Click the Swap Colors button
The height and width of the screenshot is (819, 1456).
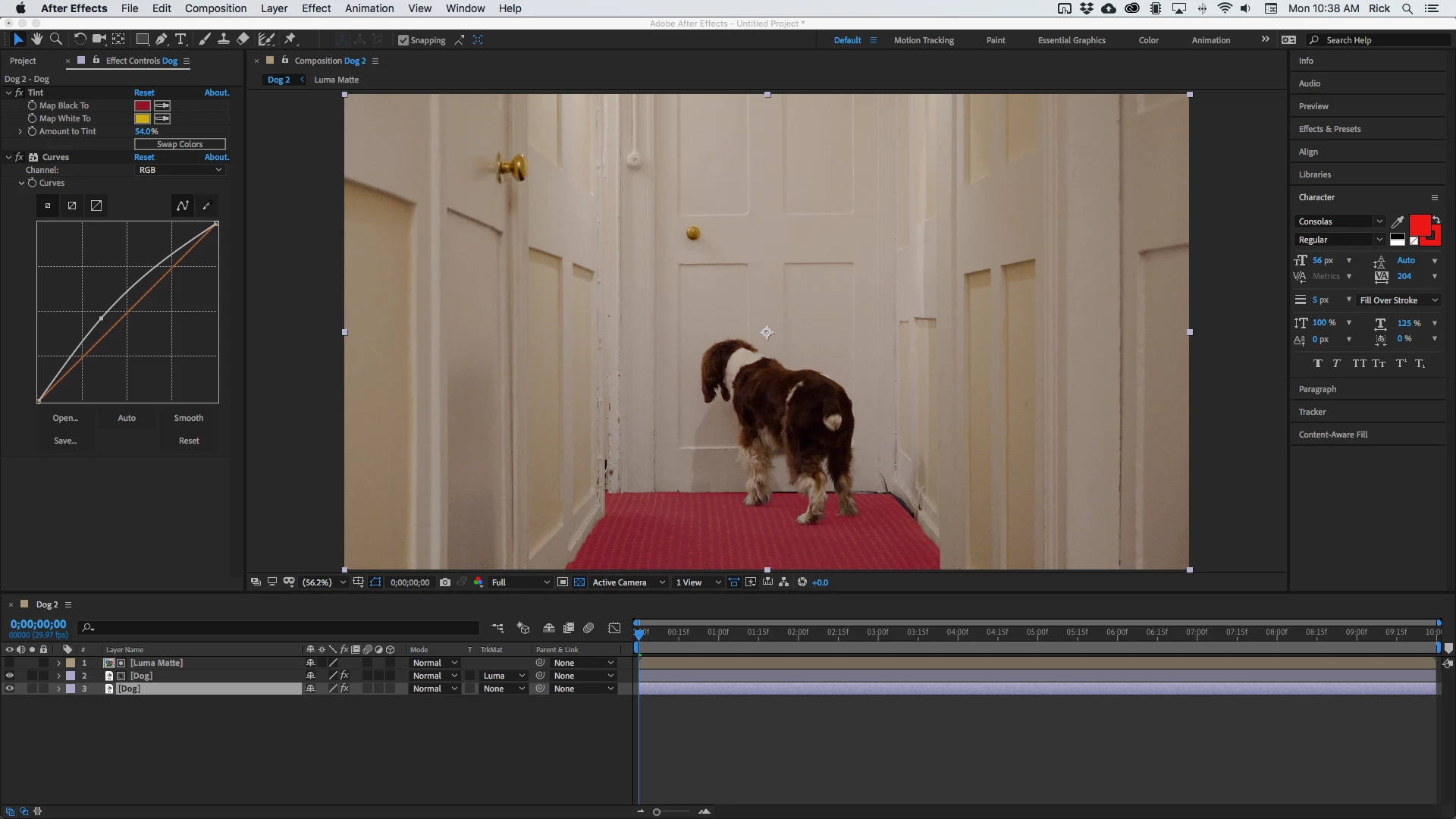180,144
